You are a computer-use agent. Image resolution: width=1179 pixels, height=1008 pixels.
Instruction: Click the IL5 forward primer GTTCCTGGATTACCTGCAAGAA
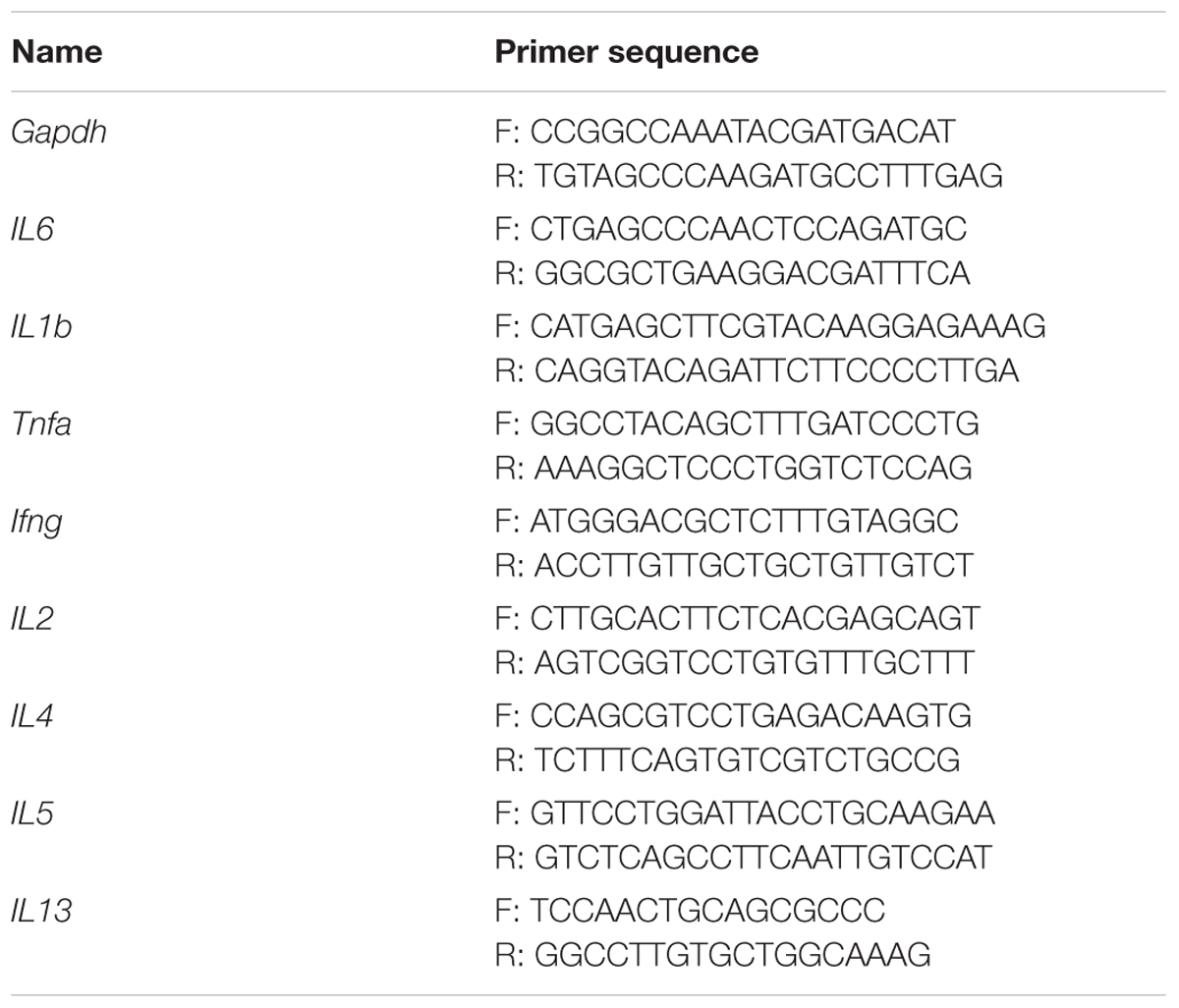coord(745,813)
